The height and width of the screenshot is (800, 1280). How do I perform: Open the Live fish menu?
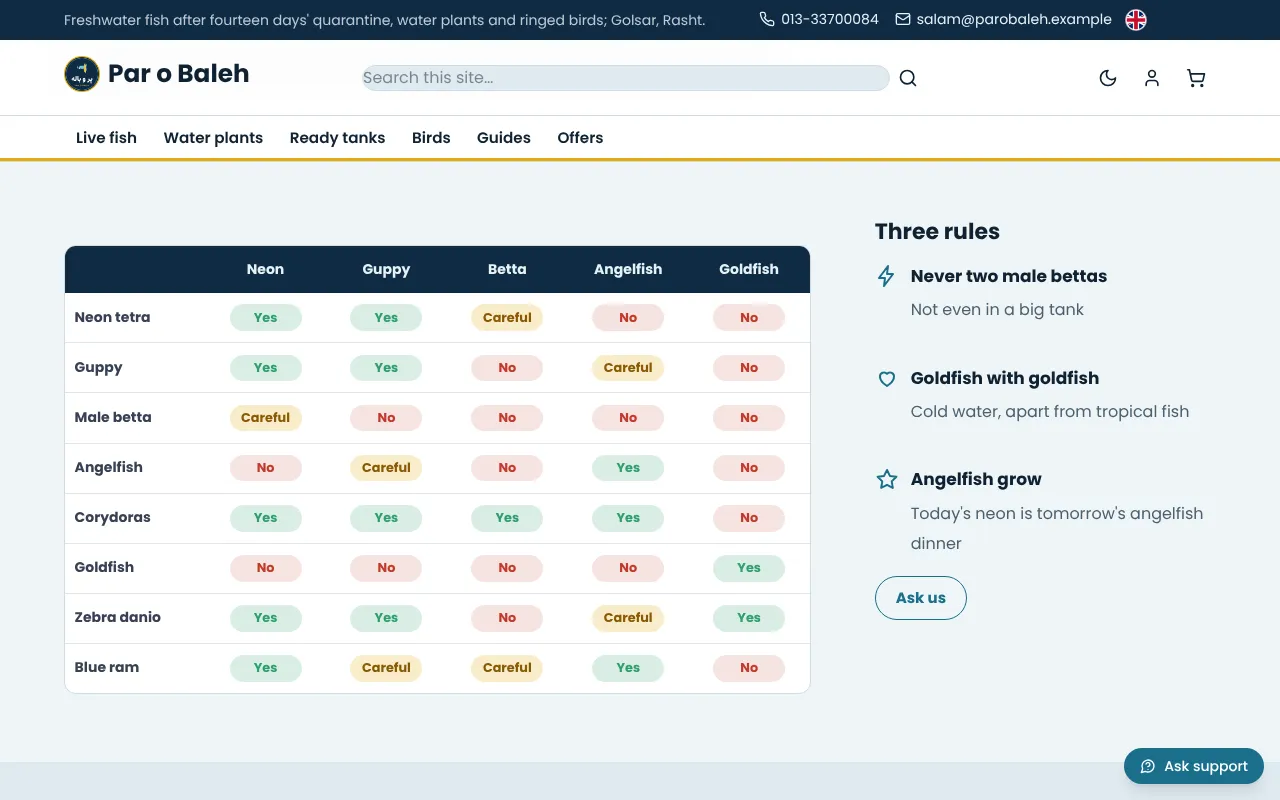tap(106, 138)
